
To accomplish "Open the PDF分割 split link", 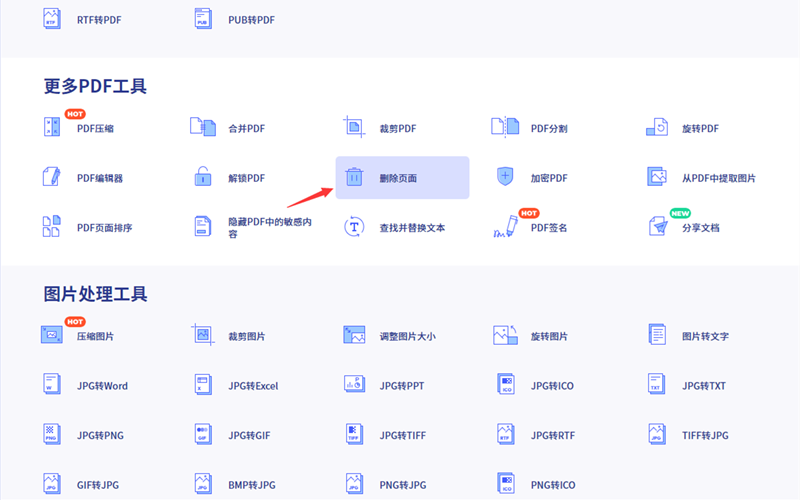I will point(549,129).
